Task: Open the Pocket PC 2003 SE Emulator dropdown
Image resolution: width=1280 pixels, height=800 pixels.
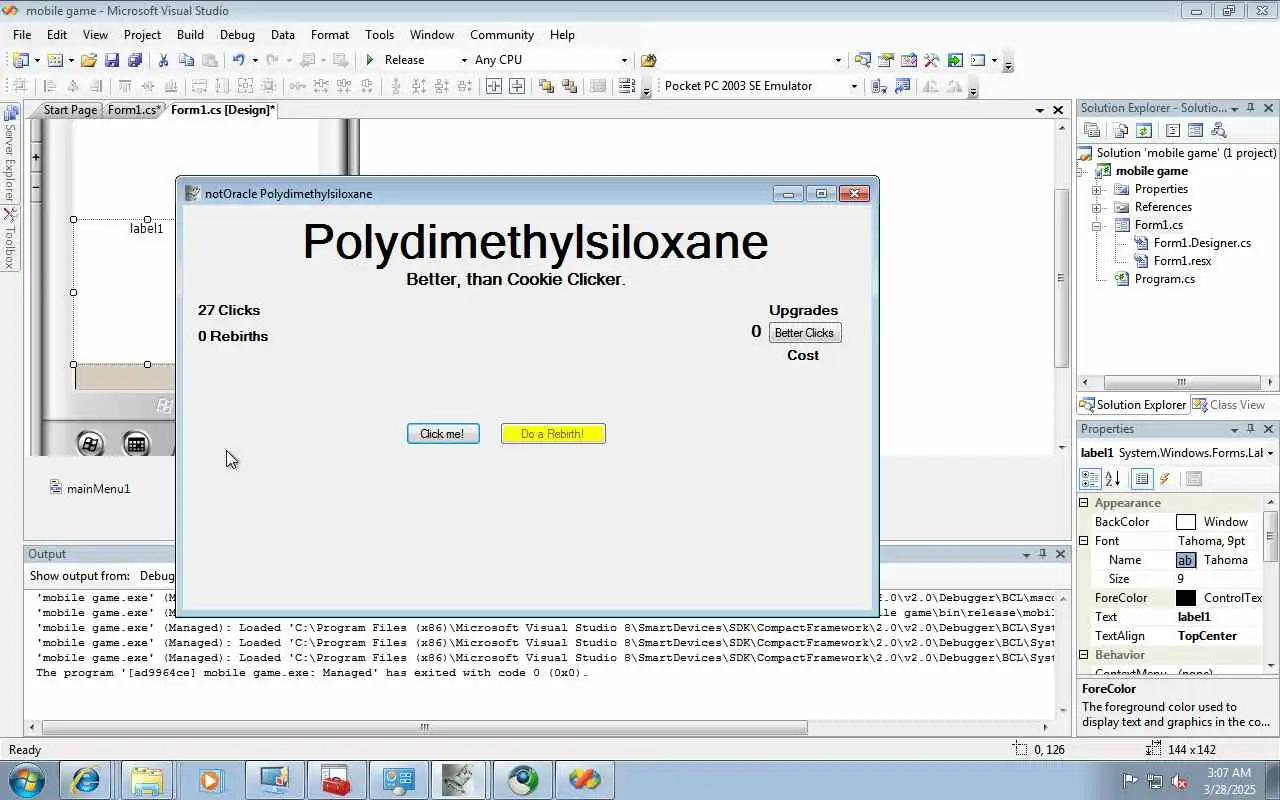Action: pyautogui.click(x=853, y=86)
